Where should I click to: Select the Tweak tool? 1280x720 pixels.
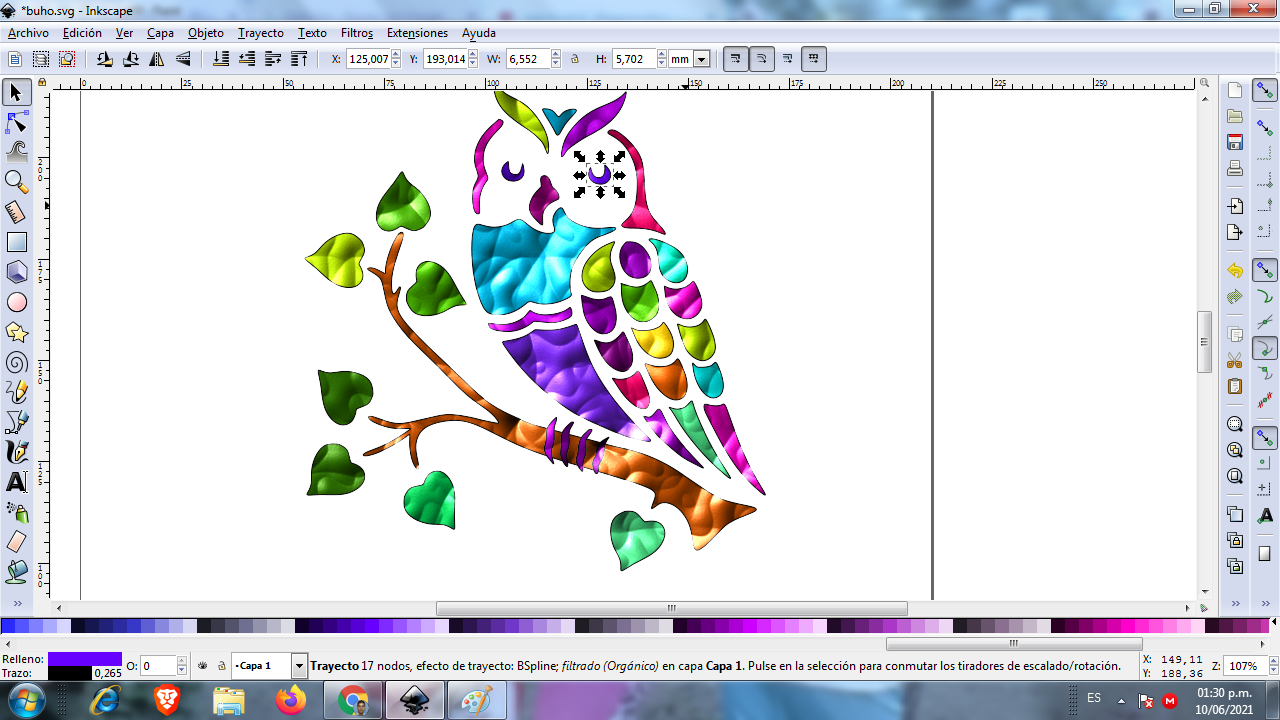[x=16, y=152]
